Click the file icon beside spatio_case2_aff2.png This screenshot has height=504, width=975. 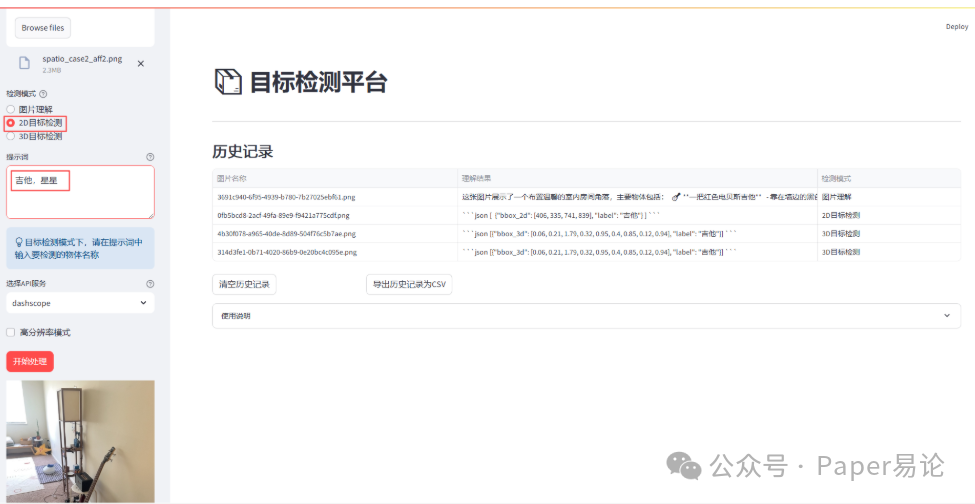point(24,63)
